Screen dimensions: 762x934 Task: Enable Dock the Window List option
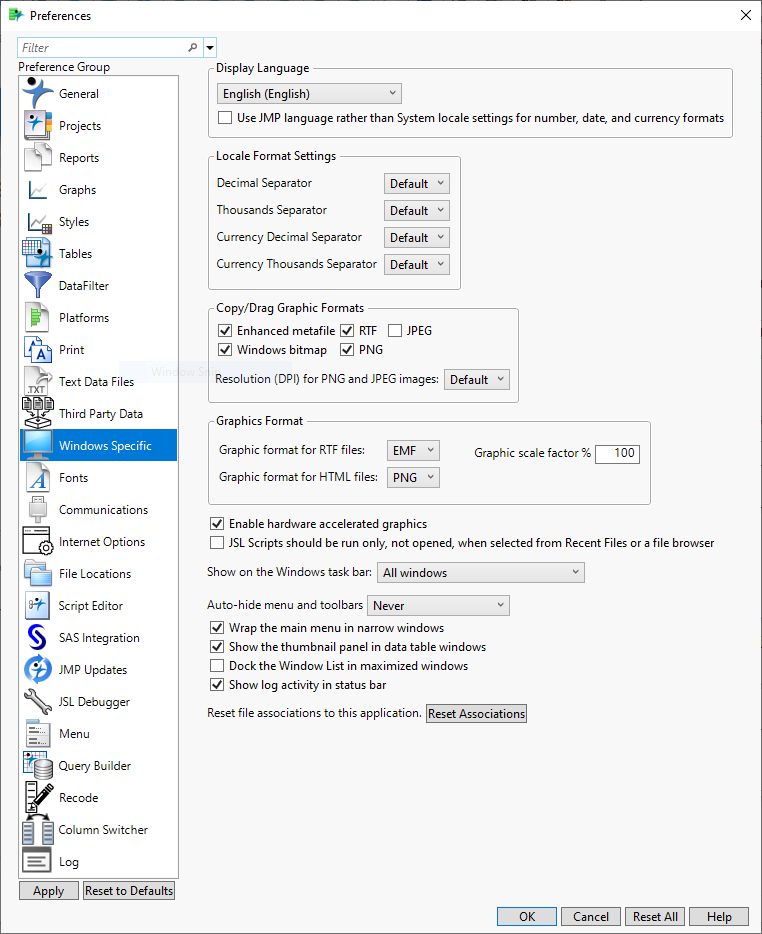pos(217,666)
